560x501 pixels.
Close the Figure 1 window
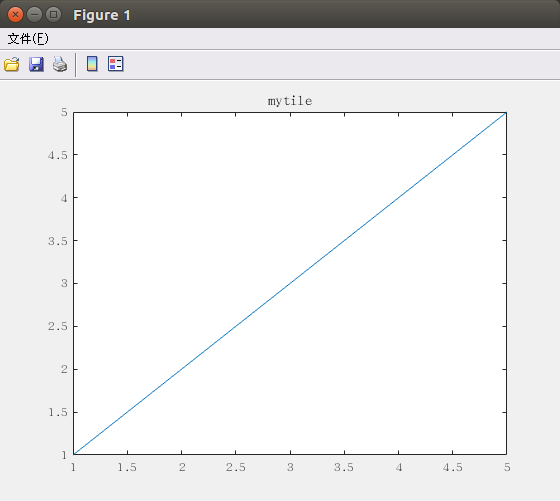coord(15,15)
